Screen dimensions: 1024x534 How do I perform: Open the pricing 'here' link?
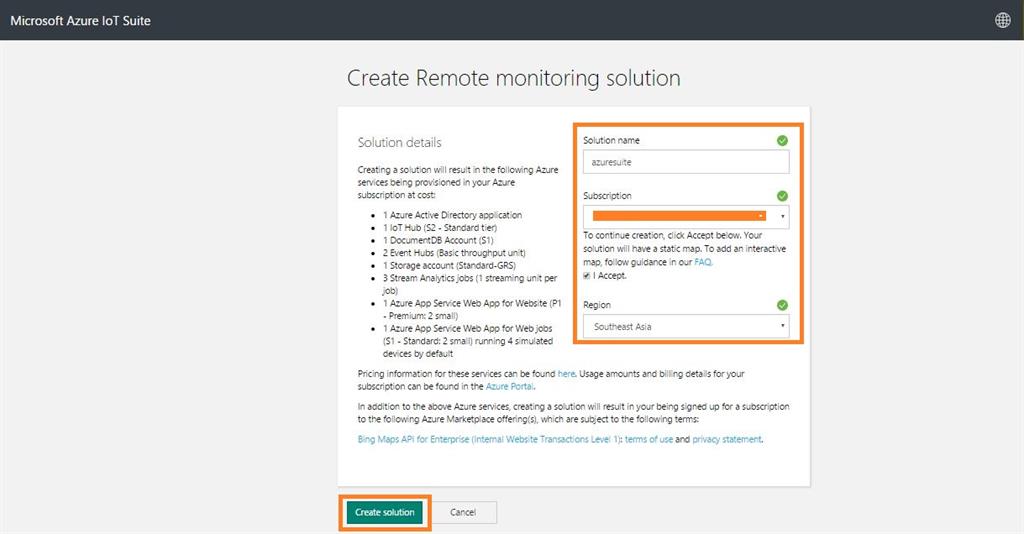coord(566,374)
